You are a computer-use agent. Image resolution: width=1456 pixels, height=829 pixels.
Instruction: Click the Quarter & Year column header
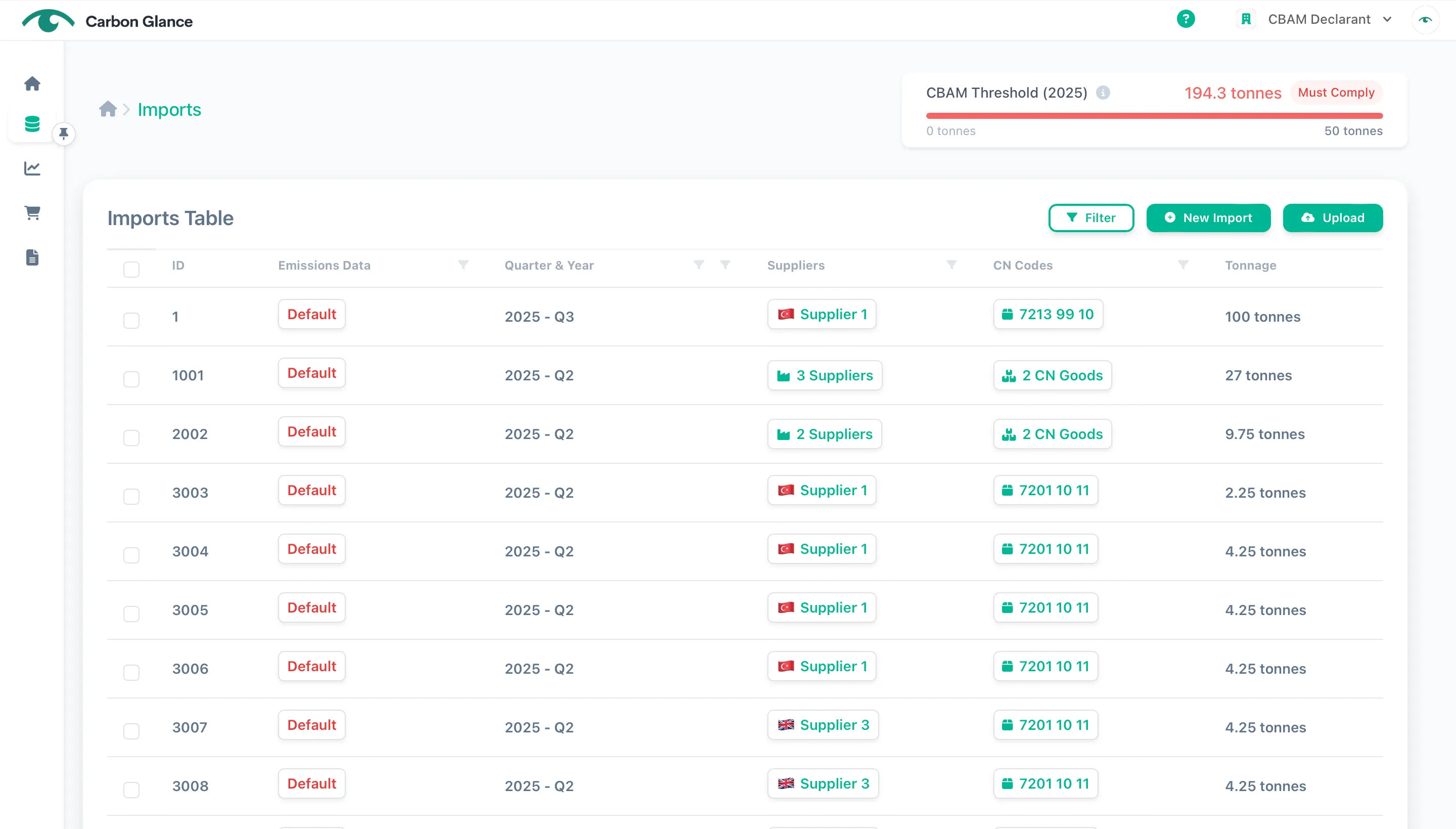tap(549, 266)
